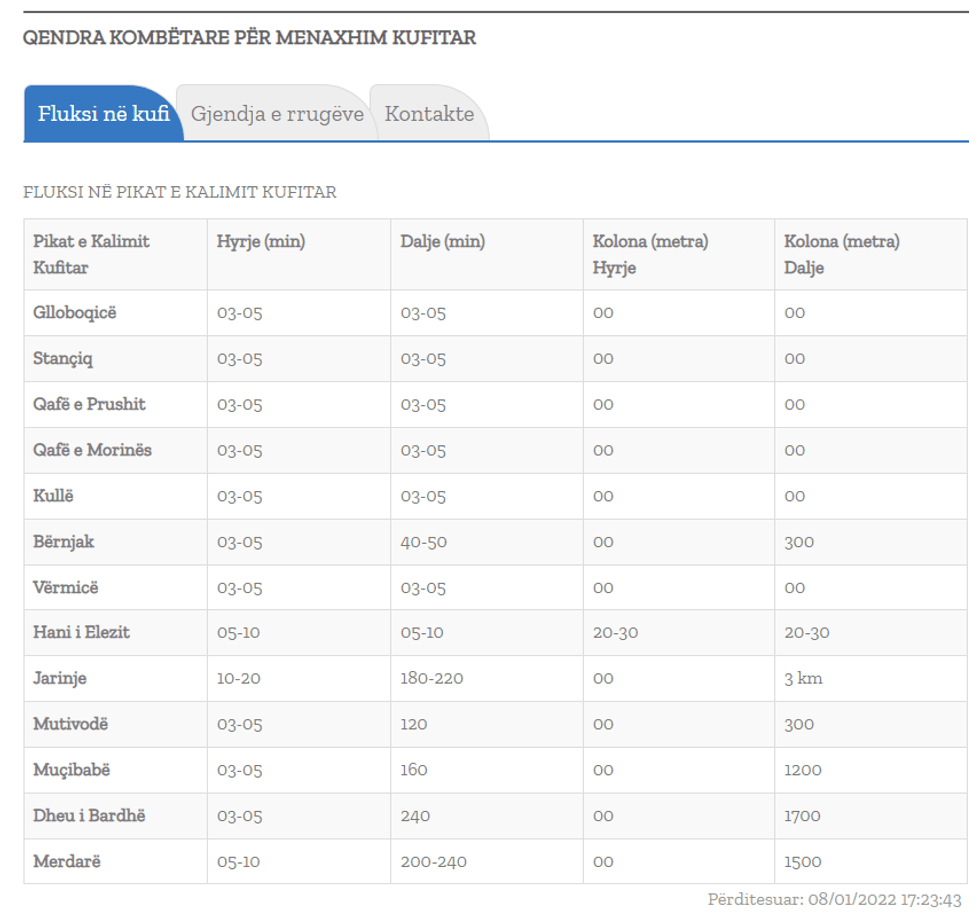Click the Hyrje (min) column header
Image resolution: width=980 pixels, height=916 pixels.
point(261,241)
